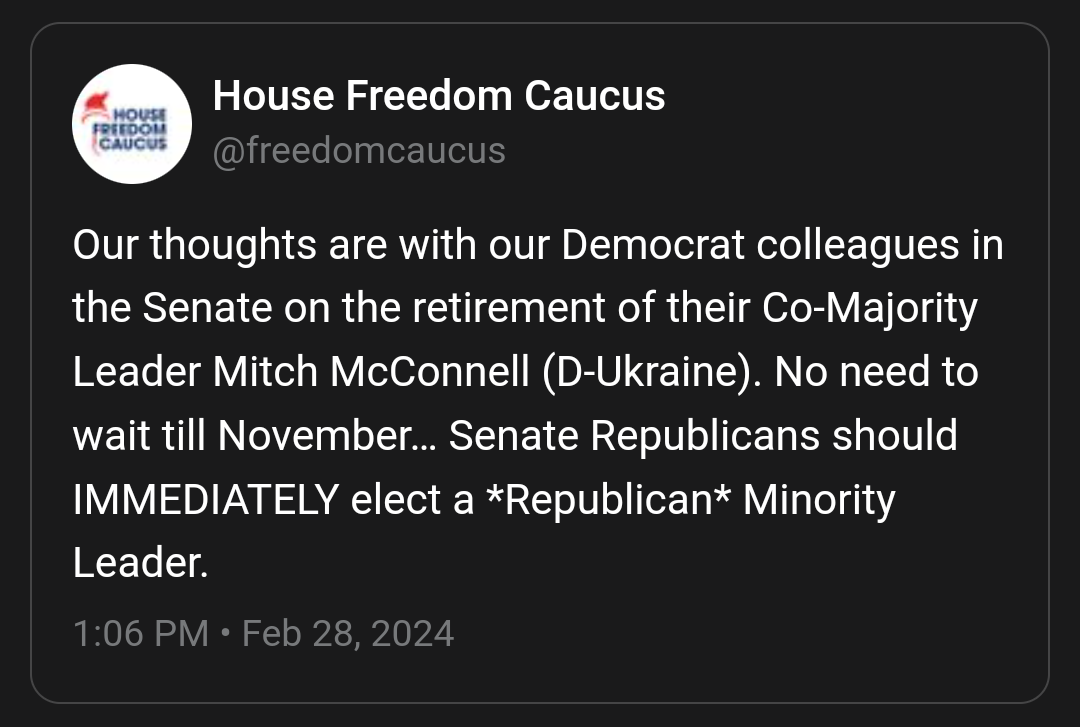Image resolution: width=1080 pixels, height=727 pixels.
Task: Open the House Freedom Caucus display name
Action: pos(439,95)
